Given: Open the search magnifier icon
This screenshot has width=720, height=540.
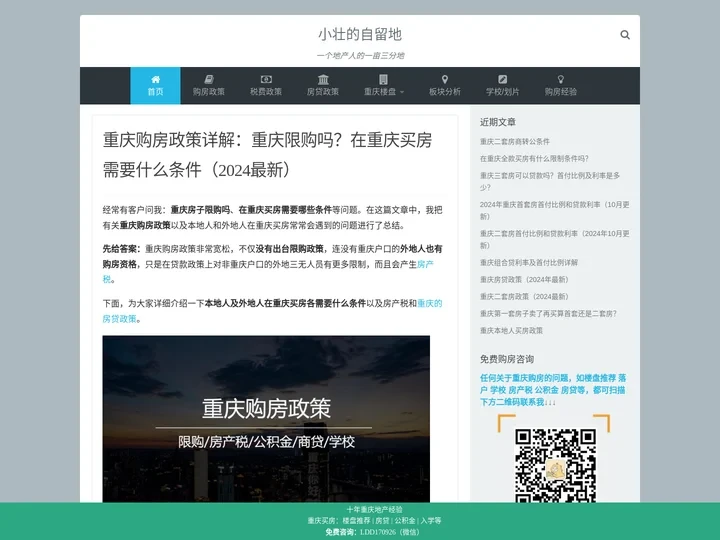Looking at the screenshot, I should click(x=624, y=34).
